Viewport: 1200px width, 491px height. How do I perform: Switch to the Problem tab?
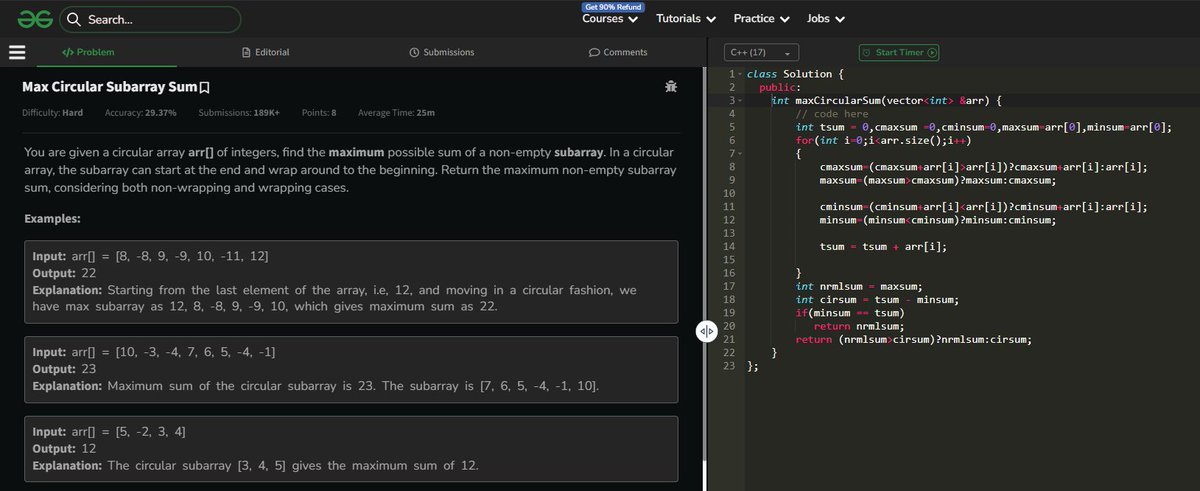88,52
